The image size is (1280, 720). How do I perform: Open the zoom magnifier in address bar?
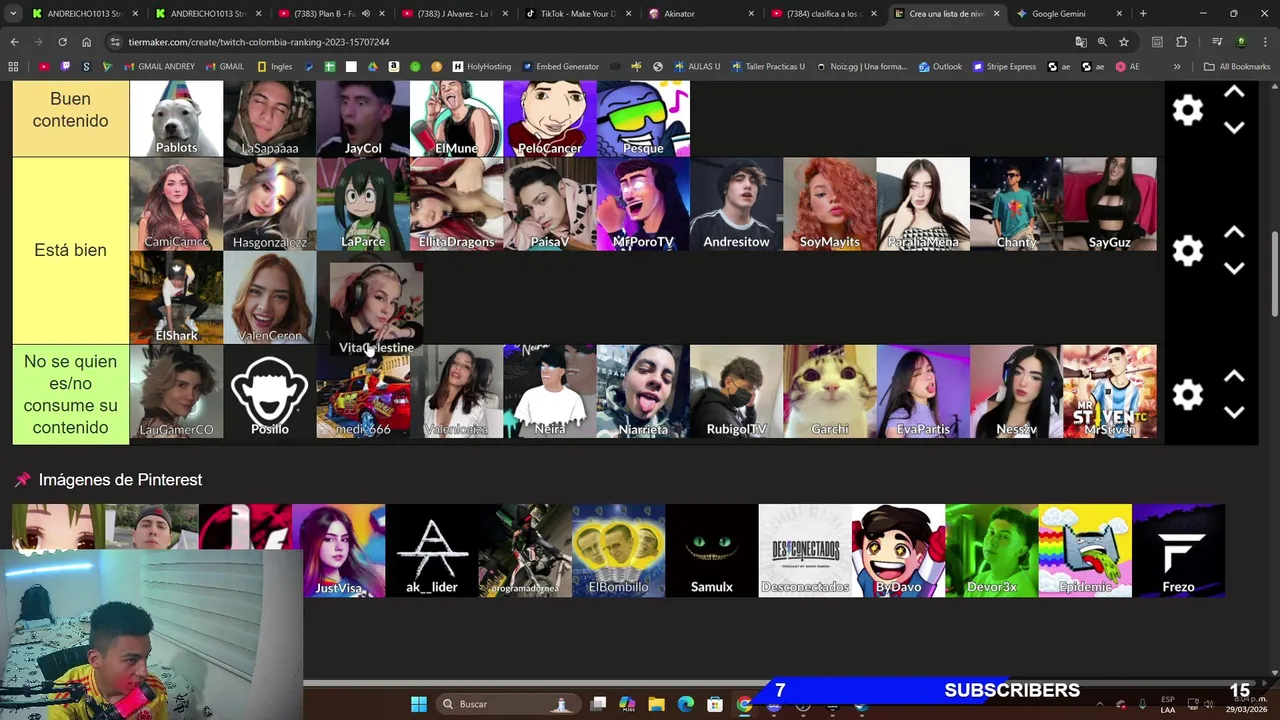click(x=1102, y=42)
